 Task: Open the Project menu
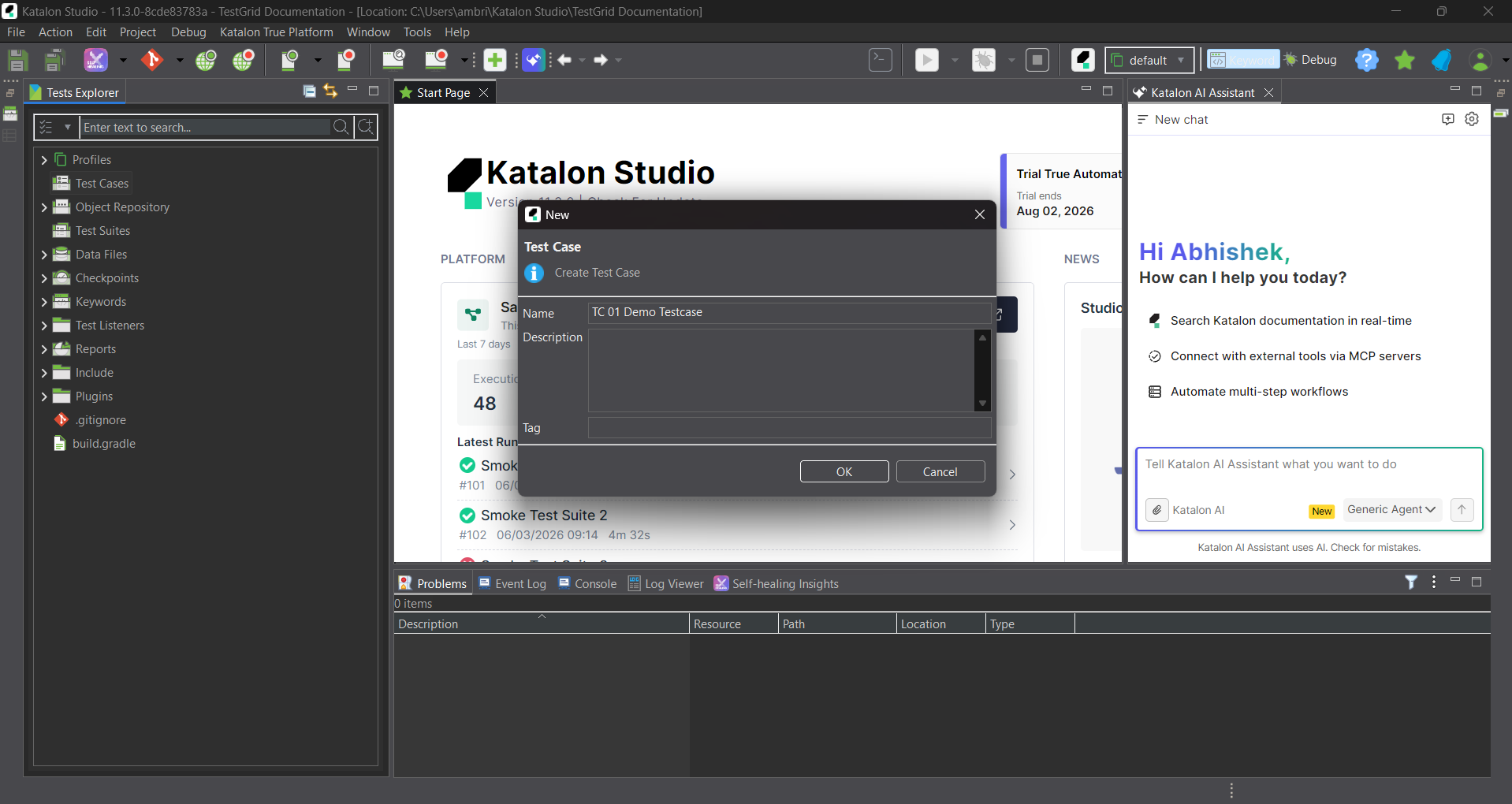(x=138, y=32)
